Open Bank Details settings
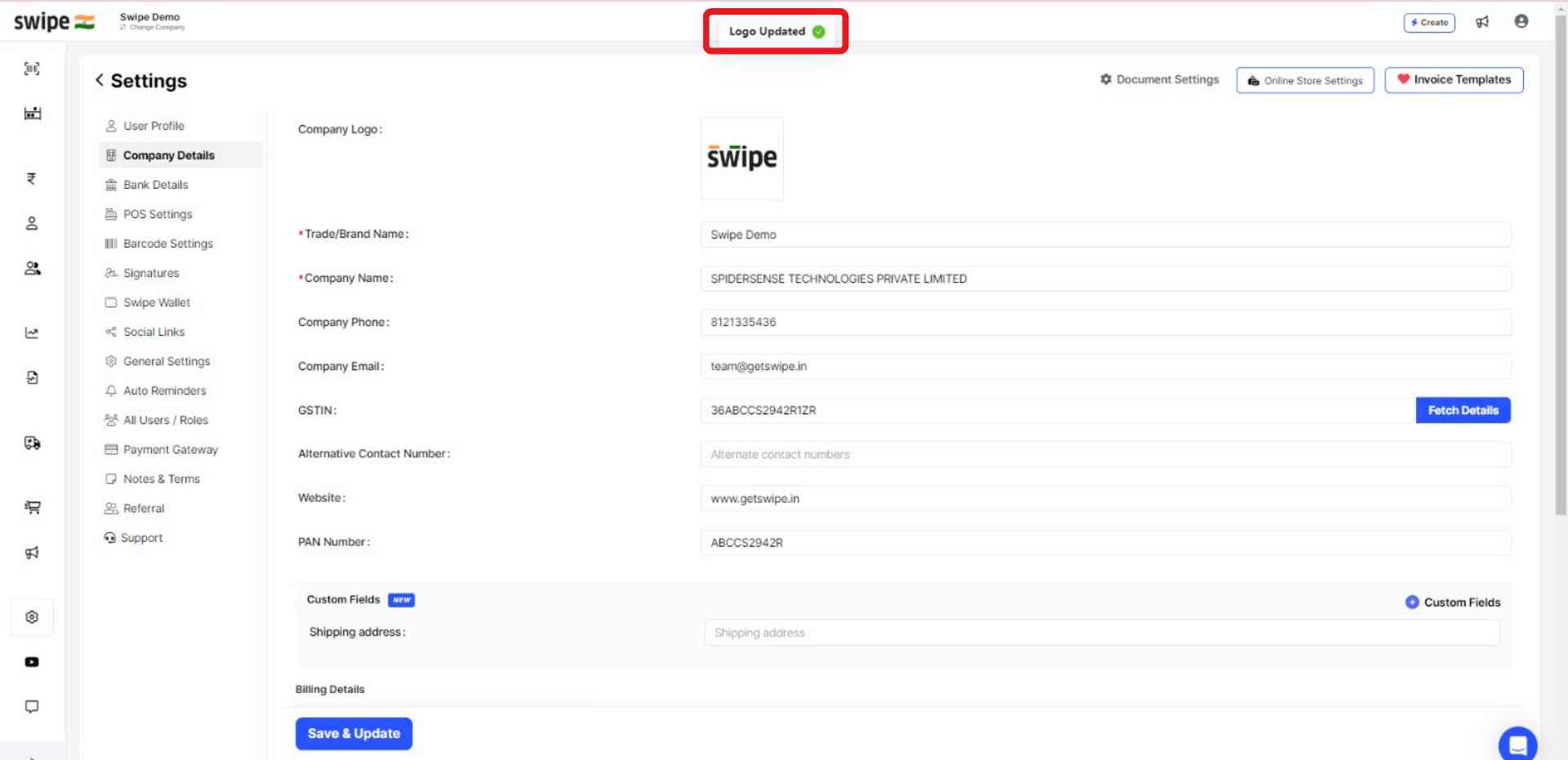Image resolution: width=1568 pixels, height=760 pixels. point(180,185)
